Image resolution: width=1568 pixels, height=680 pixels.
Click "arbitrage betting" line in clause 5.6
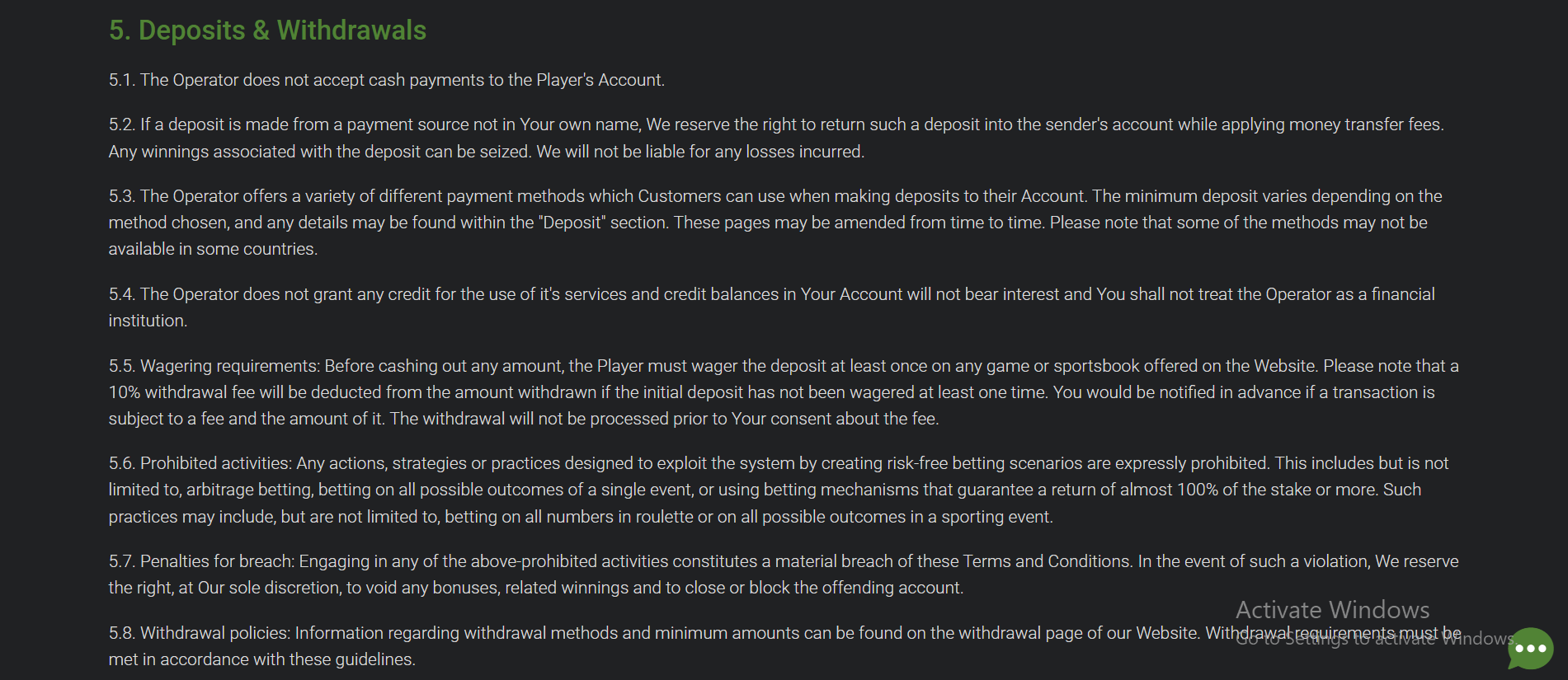(765, 490)
